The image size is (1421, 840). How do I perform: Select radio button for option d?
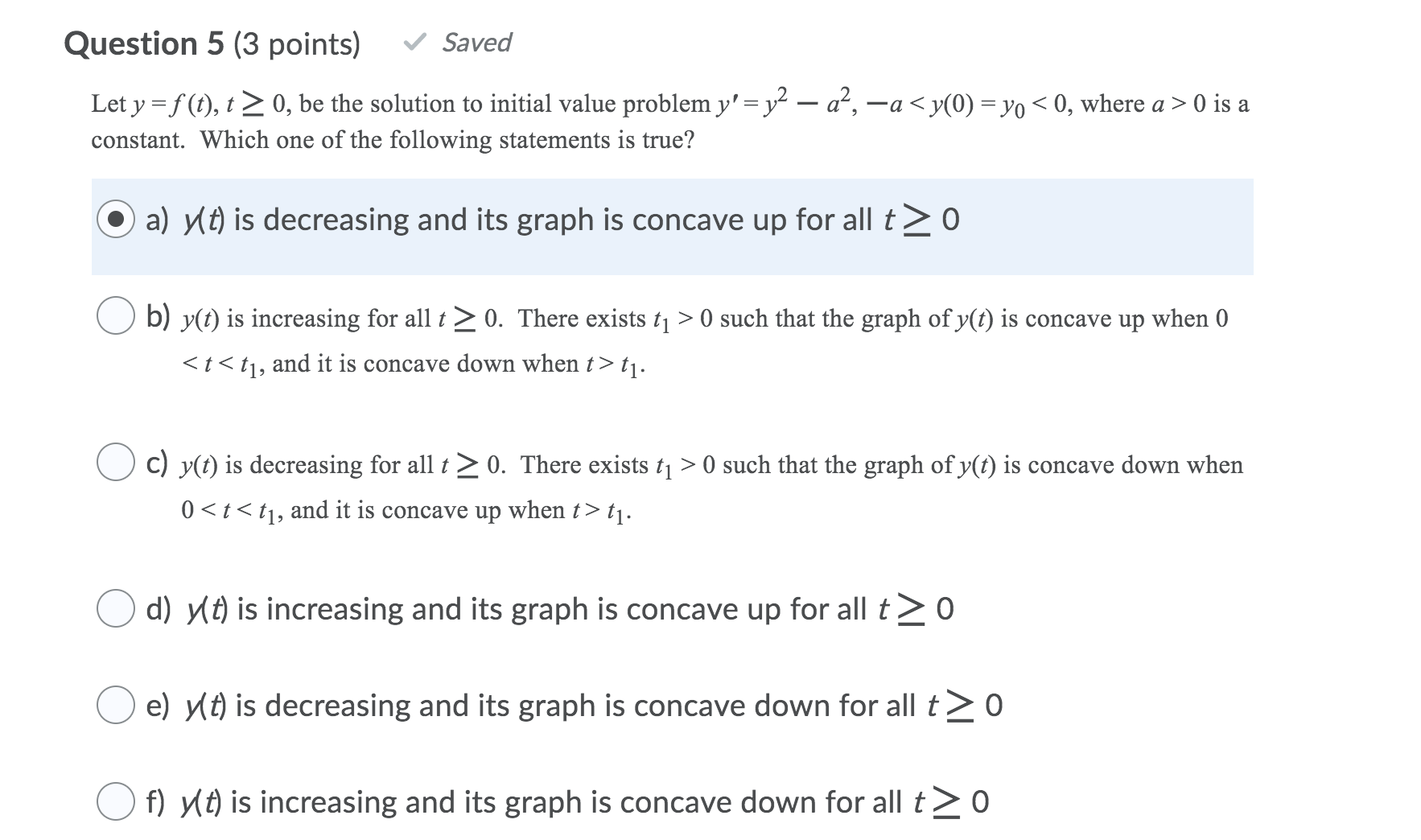pyautogui.click(x=116, y=610)
